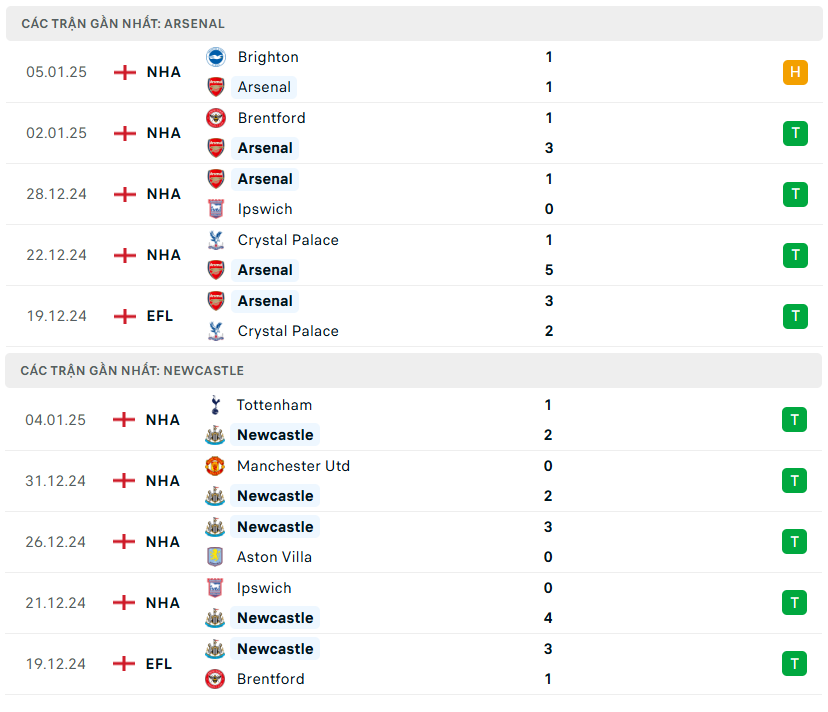
Task: Click the Brentford crest in the 02.01.25 match
Action: [x=216, y=118]
